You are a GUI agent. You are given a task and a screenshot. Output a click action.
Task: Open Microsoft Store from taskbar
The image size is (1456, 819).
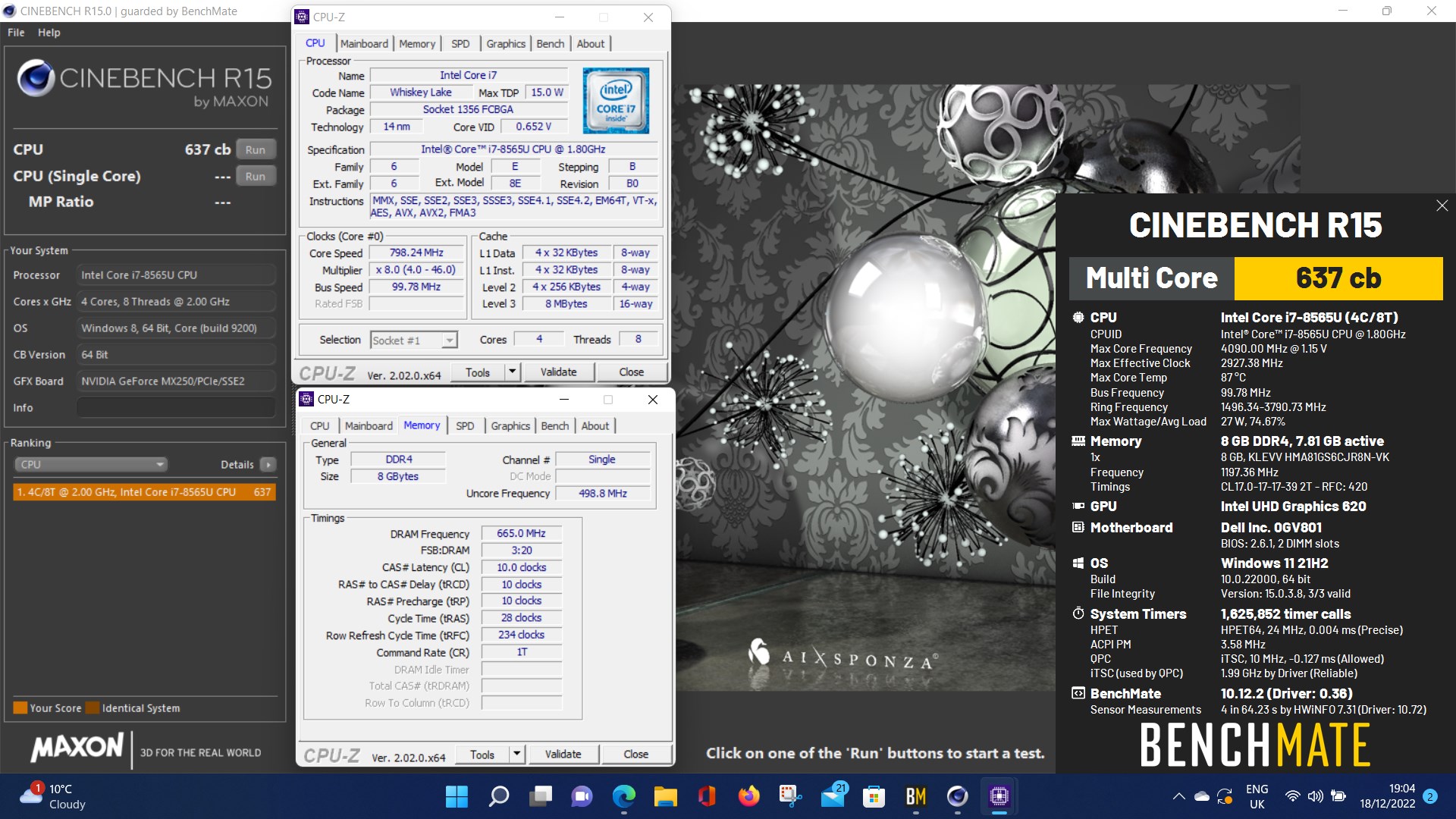pos(874,796)
